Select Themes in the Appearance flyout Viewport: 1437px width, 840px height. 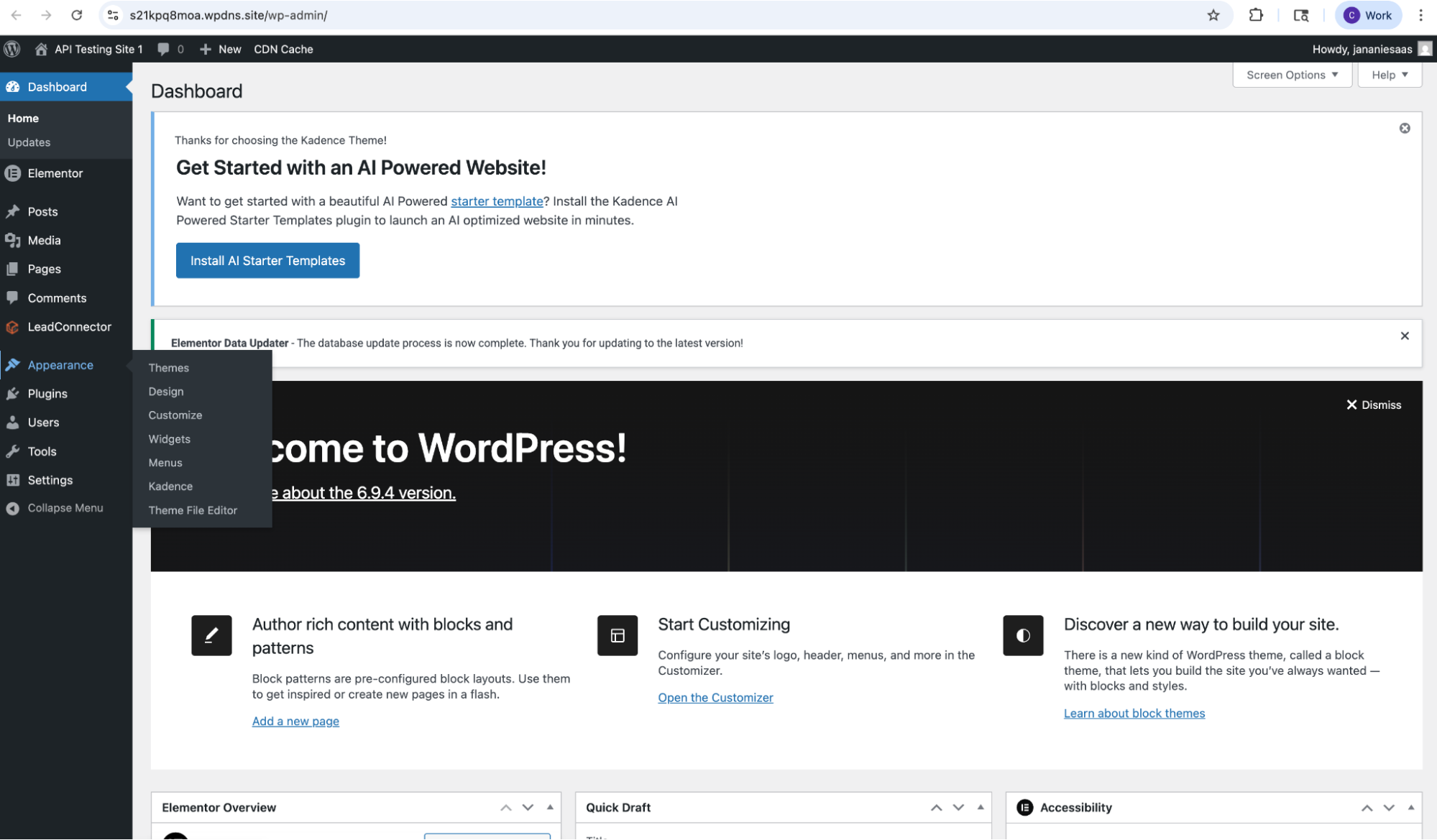168,368
